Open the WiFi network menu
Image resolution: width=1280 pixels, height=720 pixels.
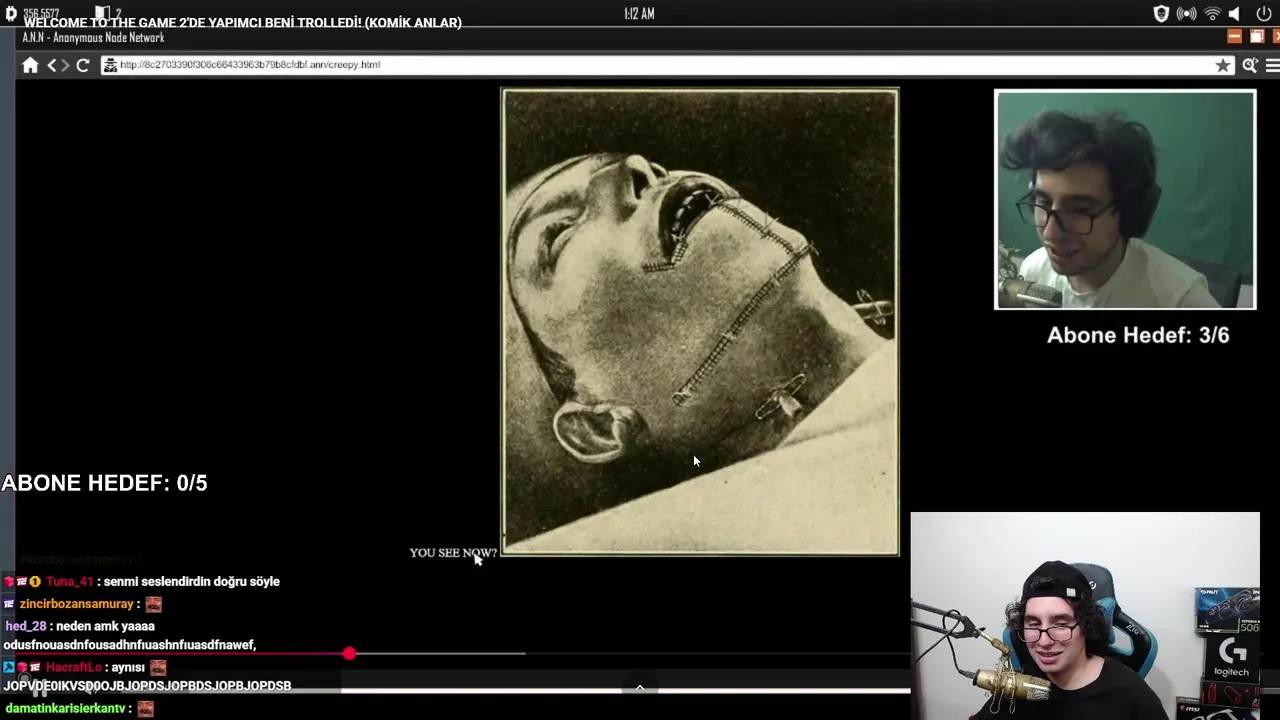tap(1212, 14)
